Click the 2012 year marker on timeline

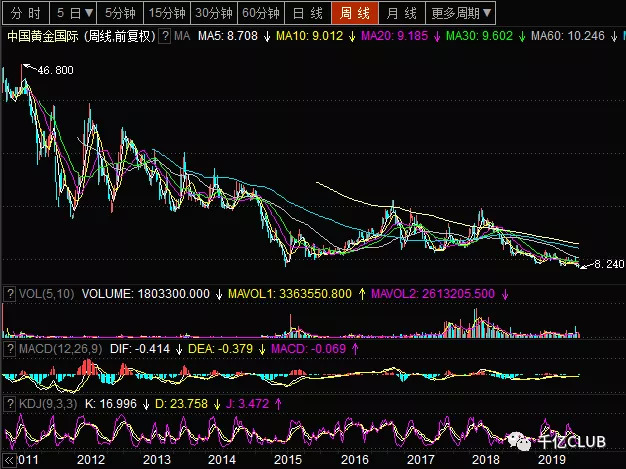(91, 460)
